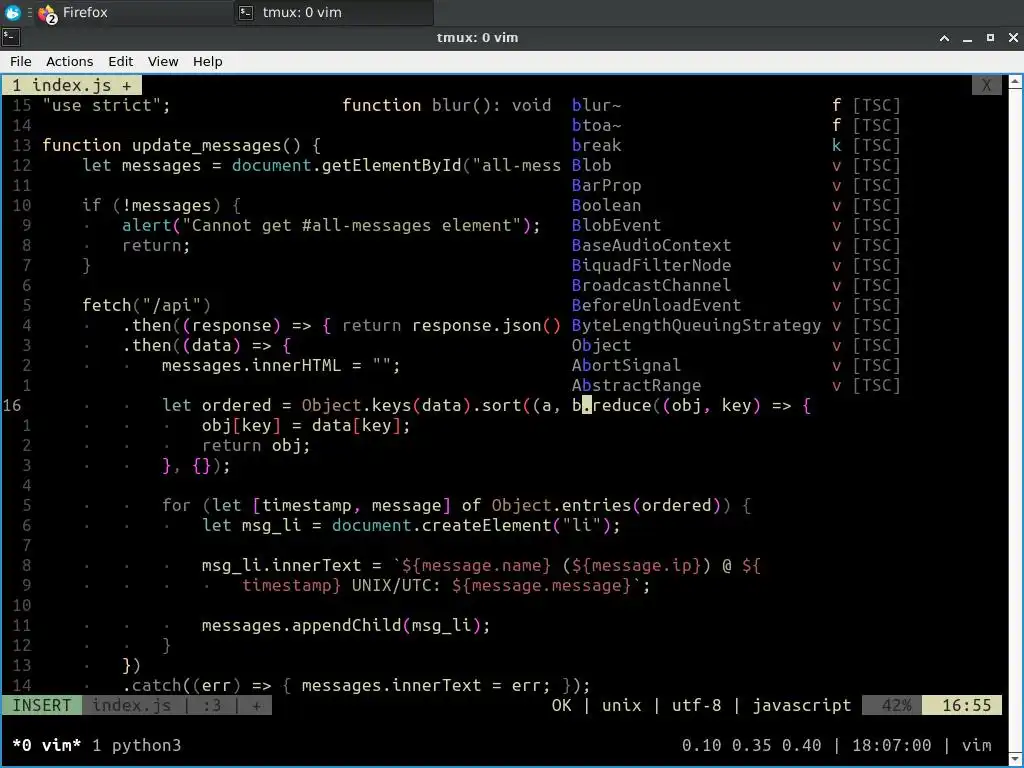Click the terminal icon in the title bar
Viewport: 1024px width, 768px height.
click(x=11, y=37)
